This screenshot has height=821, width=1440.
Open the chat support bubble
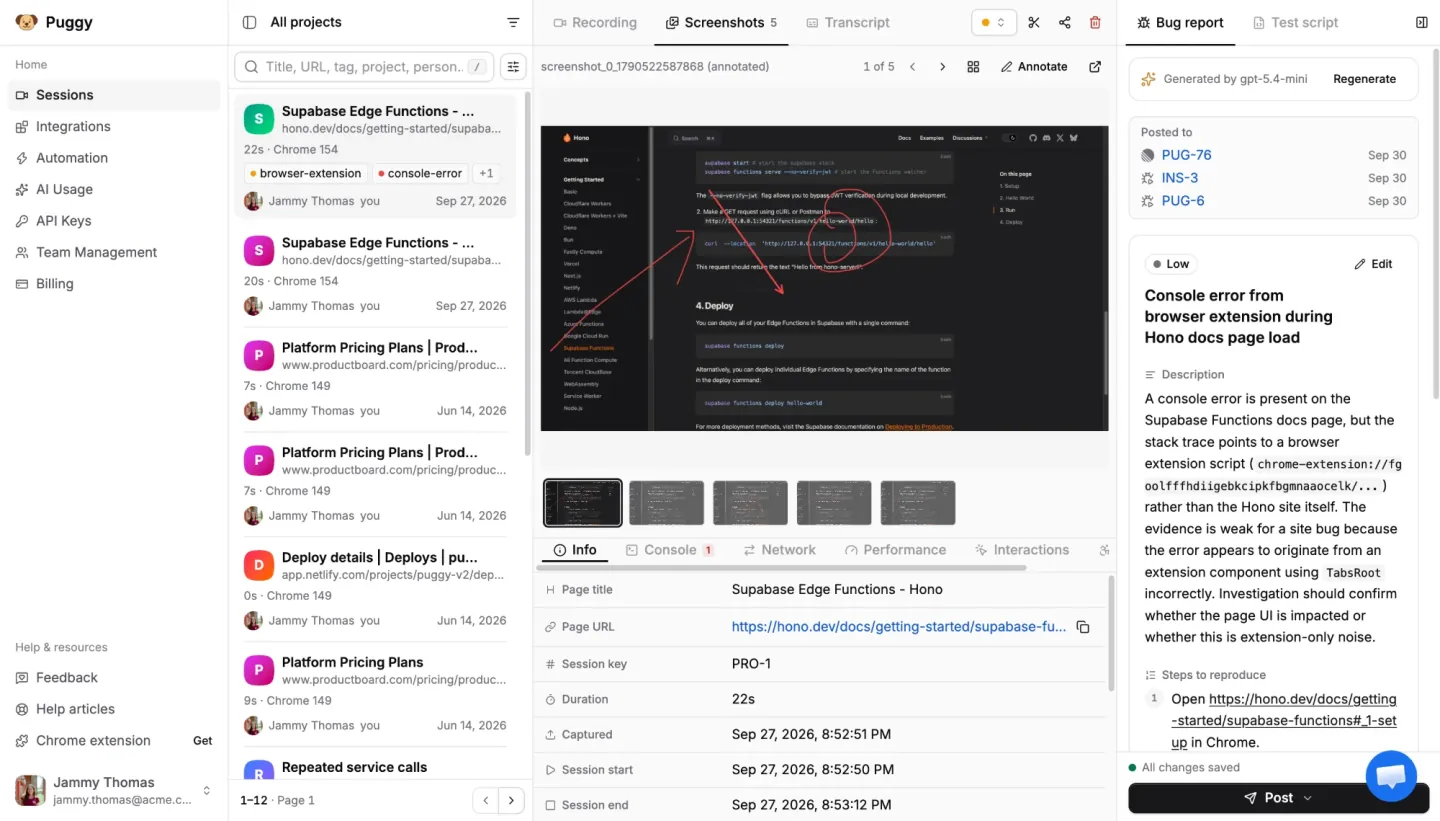[x=1391, y=776]
